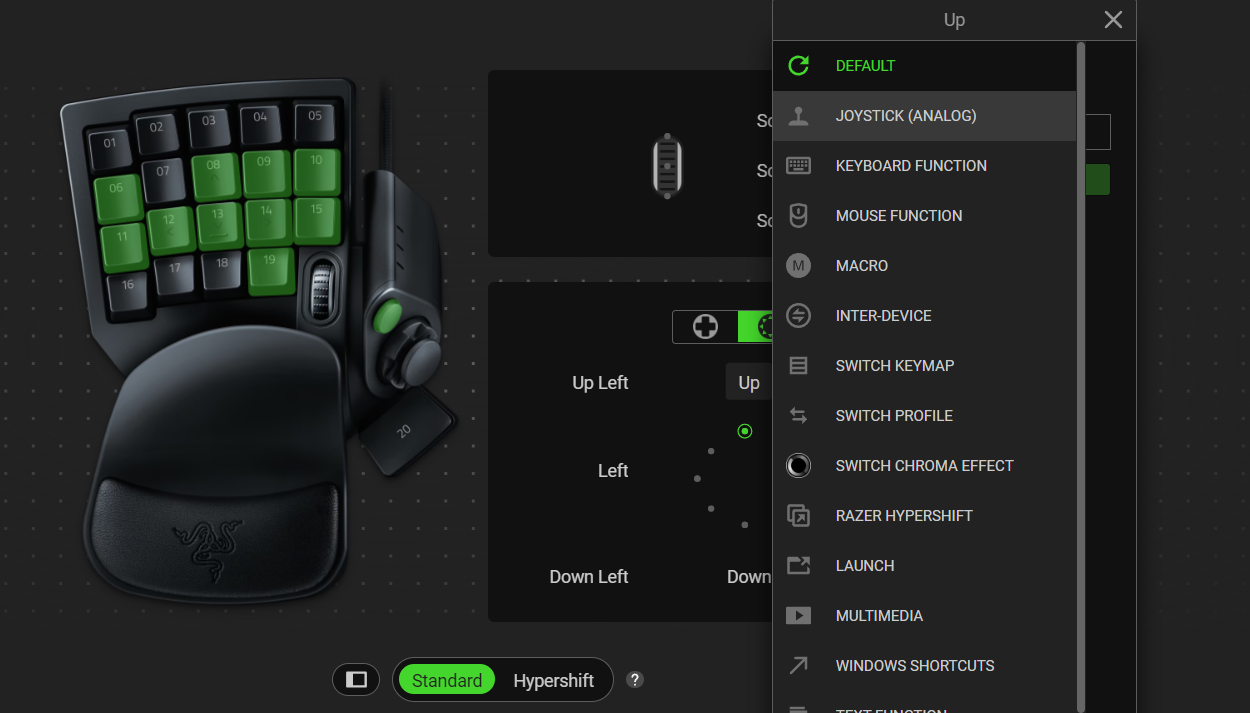
Task: Select the Up Left direction dot
Action: 711,451
